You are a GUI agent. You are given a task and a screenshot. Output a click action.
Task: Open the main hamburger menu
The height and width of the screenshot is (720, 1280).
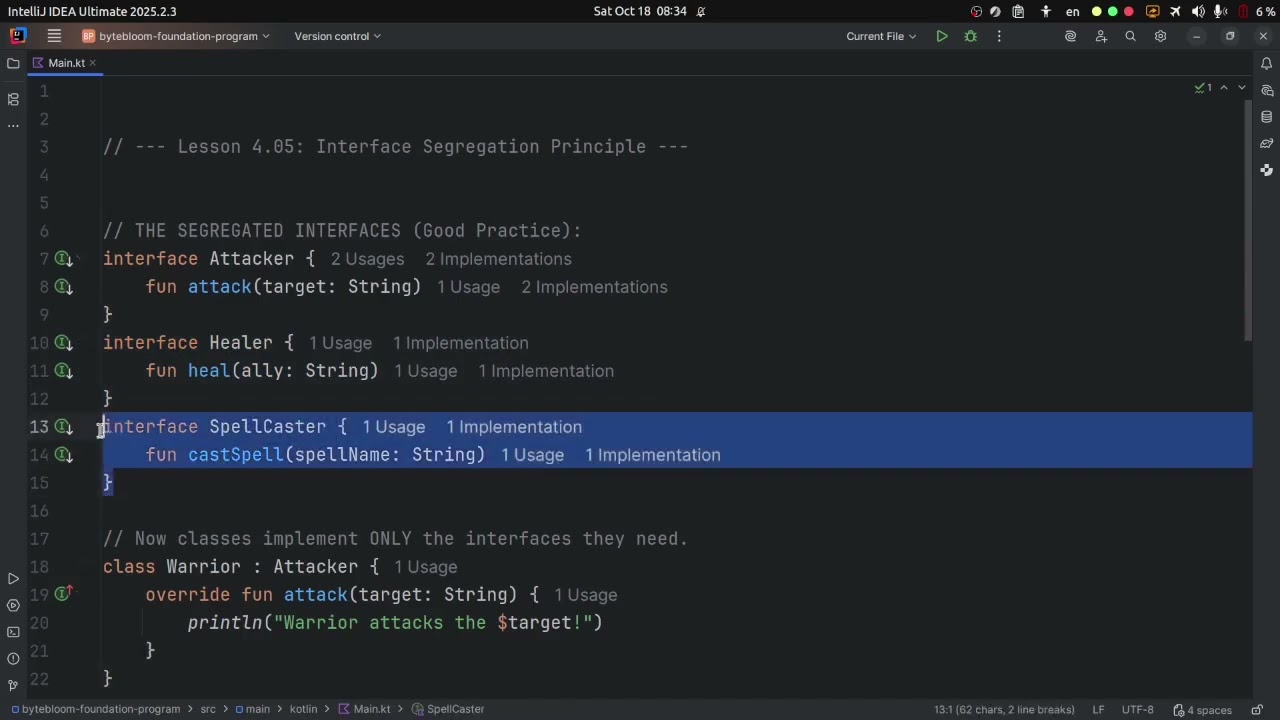54,36
